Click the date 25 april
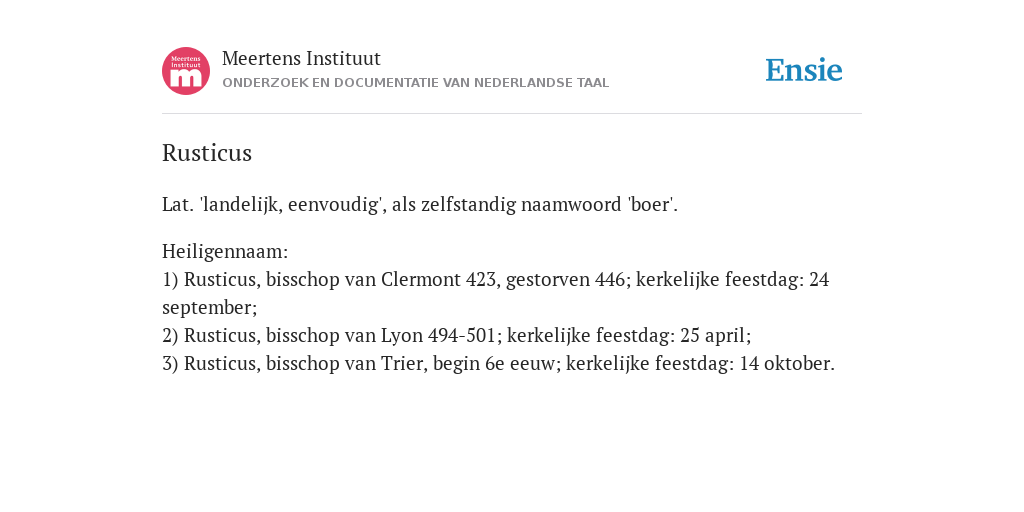 click(714, 336)
